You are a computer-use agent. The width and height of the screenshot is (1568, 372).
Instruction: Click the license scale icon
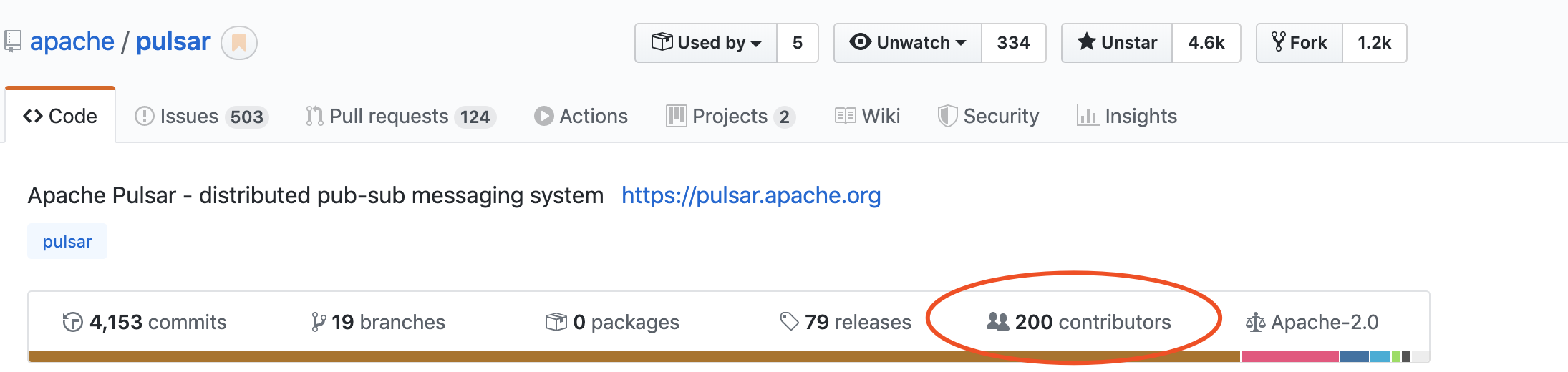coord(1255,323)
